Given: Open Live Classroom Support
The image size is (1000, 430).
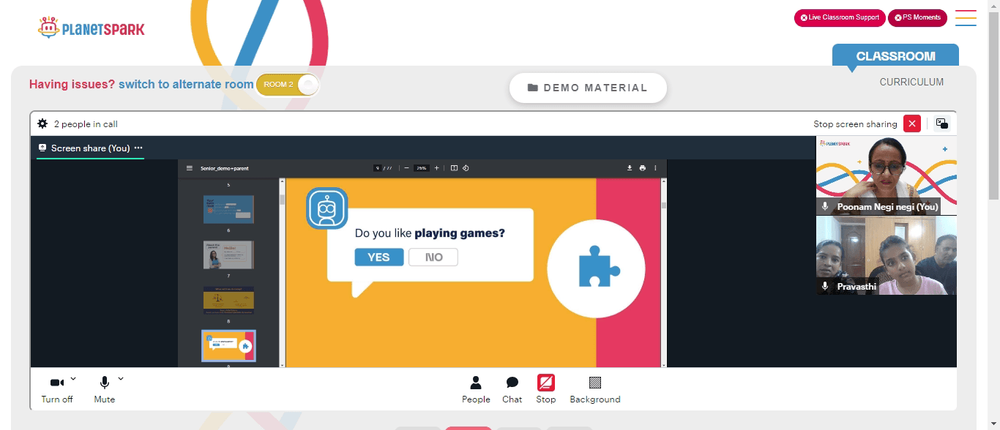Looking at the screenshot, I should pos(839,18).
